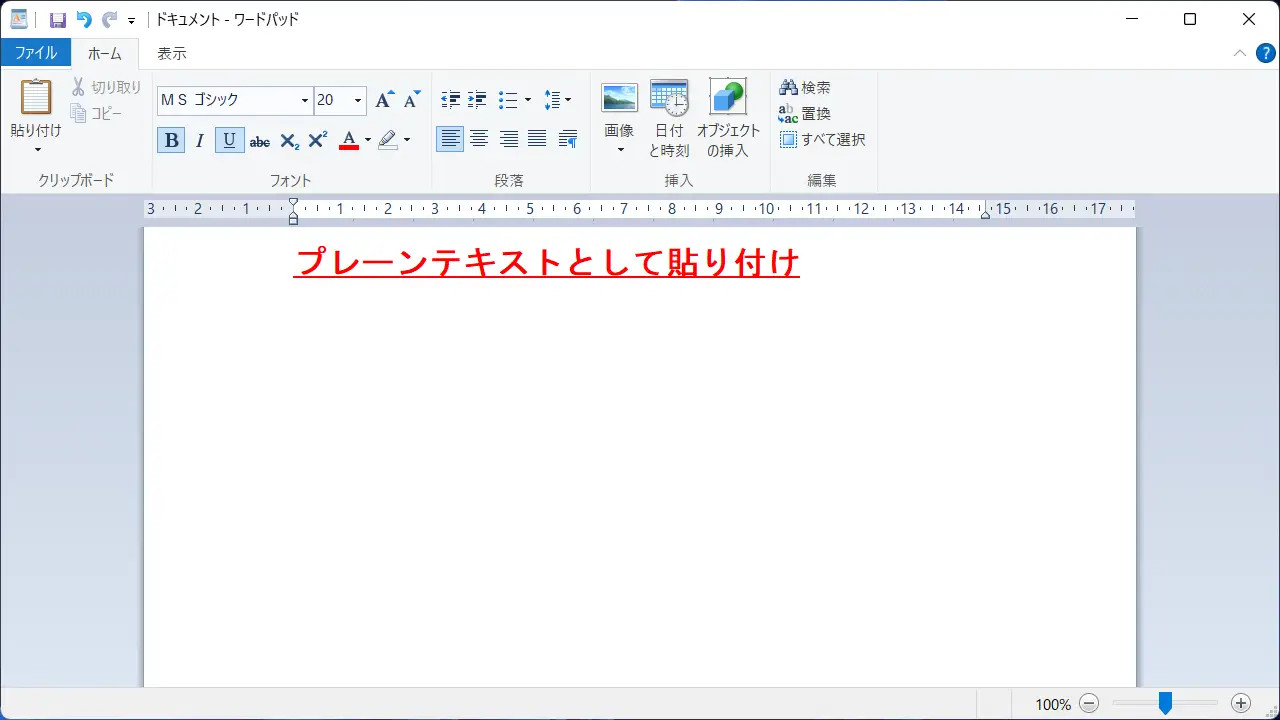
Task: Switch to the 表示 tab
Action: click(171, 53)
